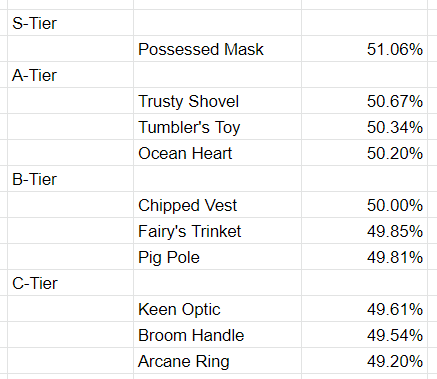The height and width of the screenshot is (379, 437).
Task: Select the Trusty Shovel cell
Action: pyautogui.click(x=217, y=101)
